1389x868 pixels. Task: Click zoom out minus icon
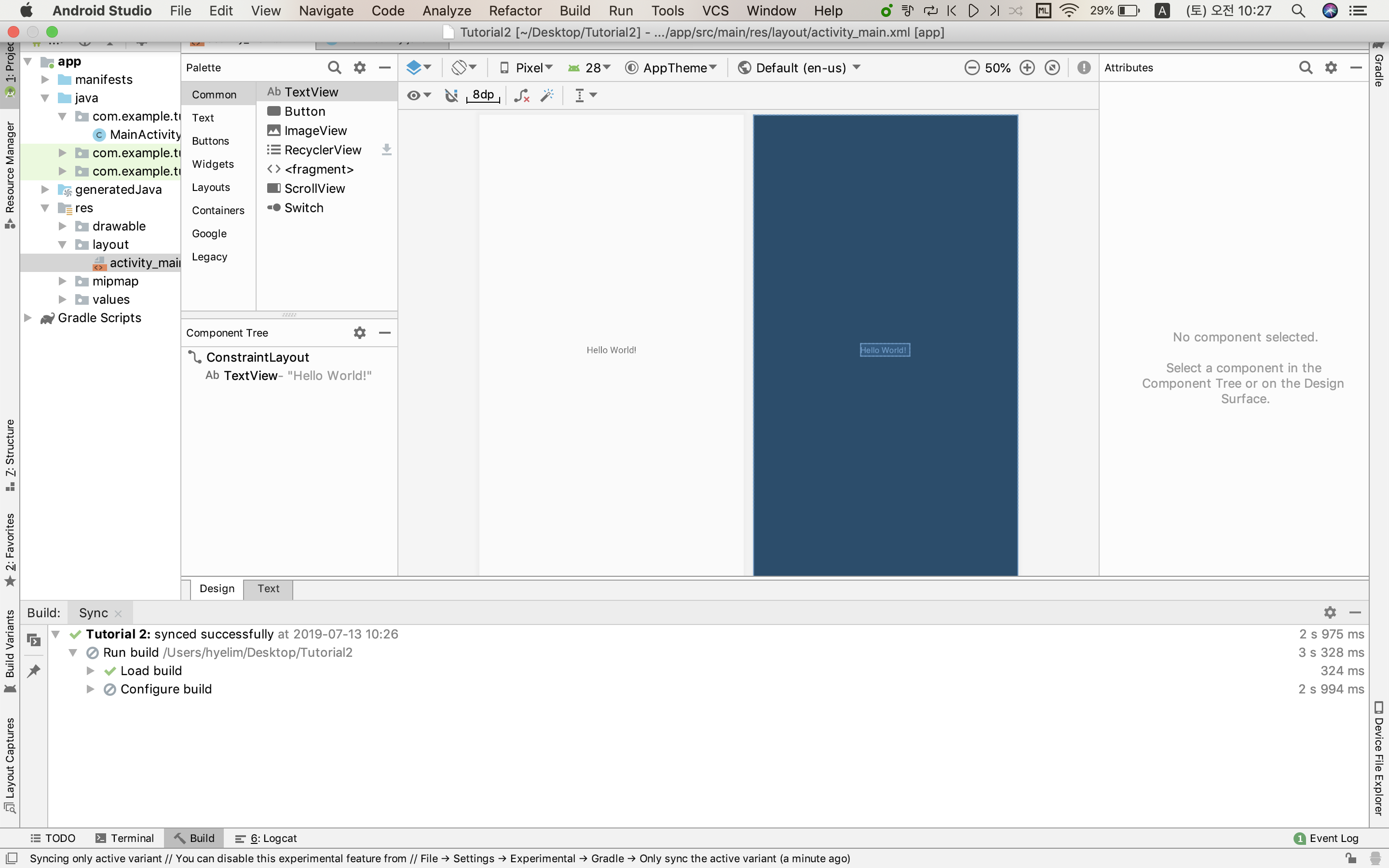(x=972, y=68)
